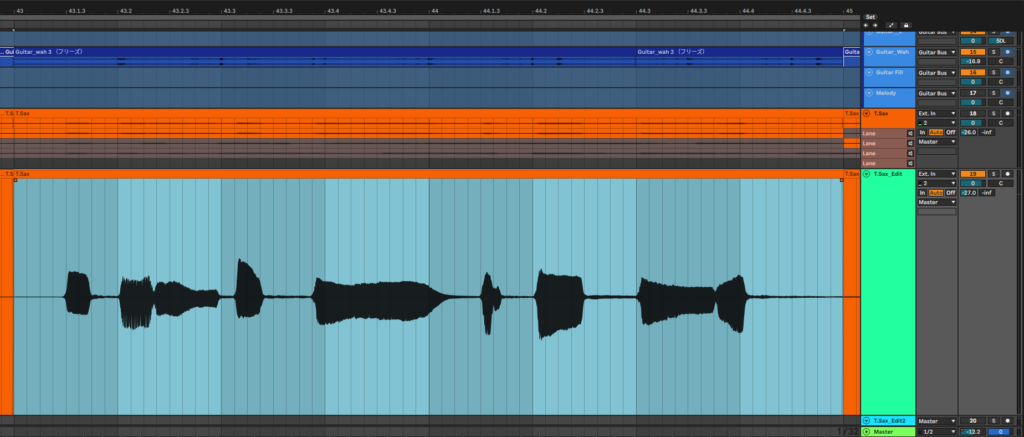This screenshot has height=437, width=1024.
Task: Open Guitar Fill output routing dropdown
Action: [938, 73]
